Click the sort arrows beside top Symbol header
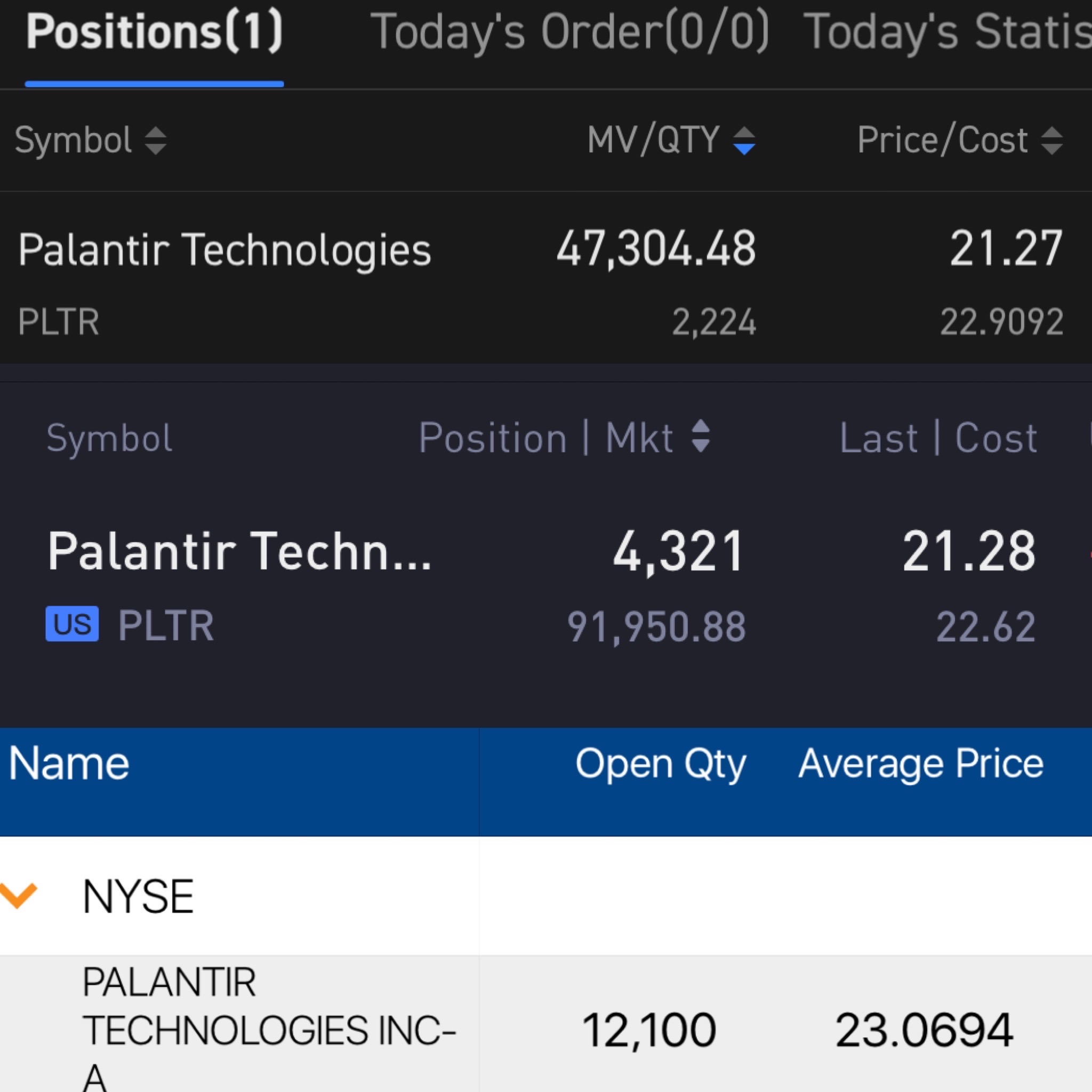The height and width of the screenshot is (1092, 1092). tap(156, 140)
